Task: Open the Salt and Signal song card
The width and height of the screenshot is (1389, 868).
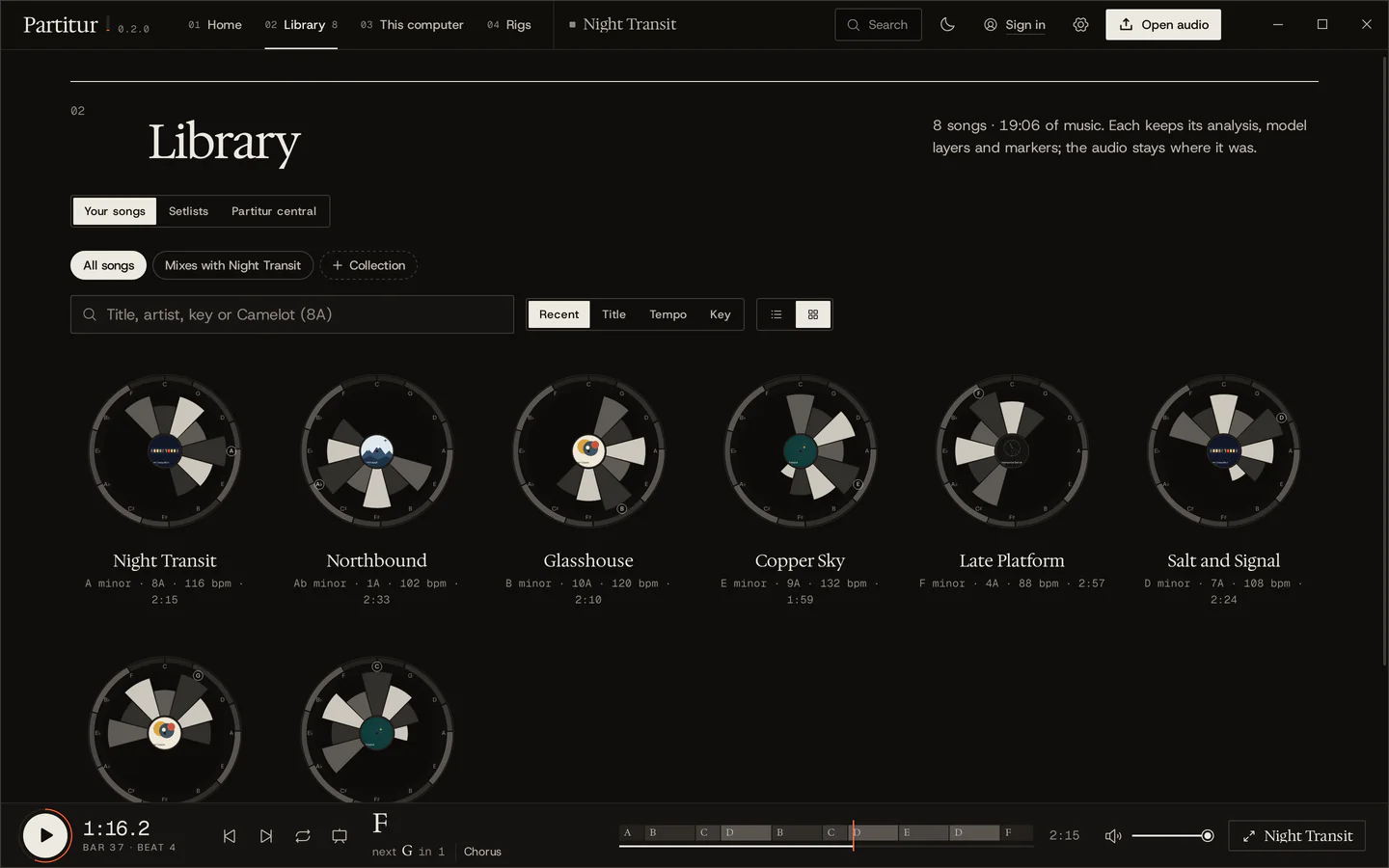Action: coord(1224,491)
